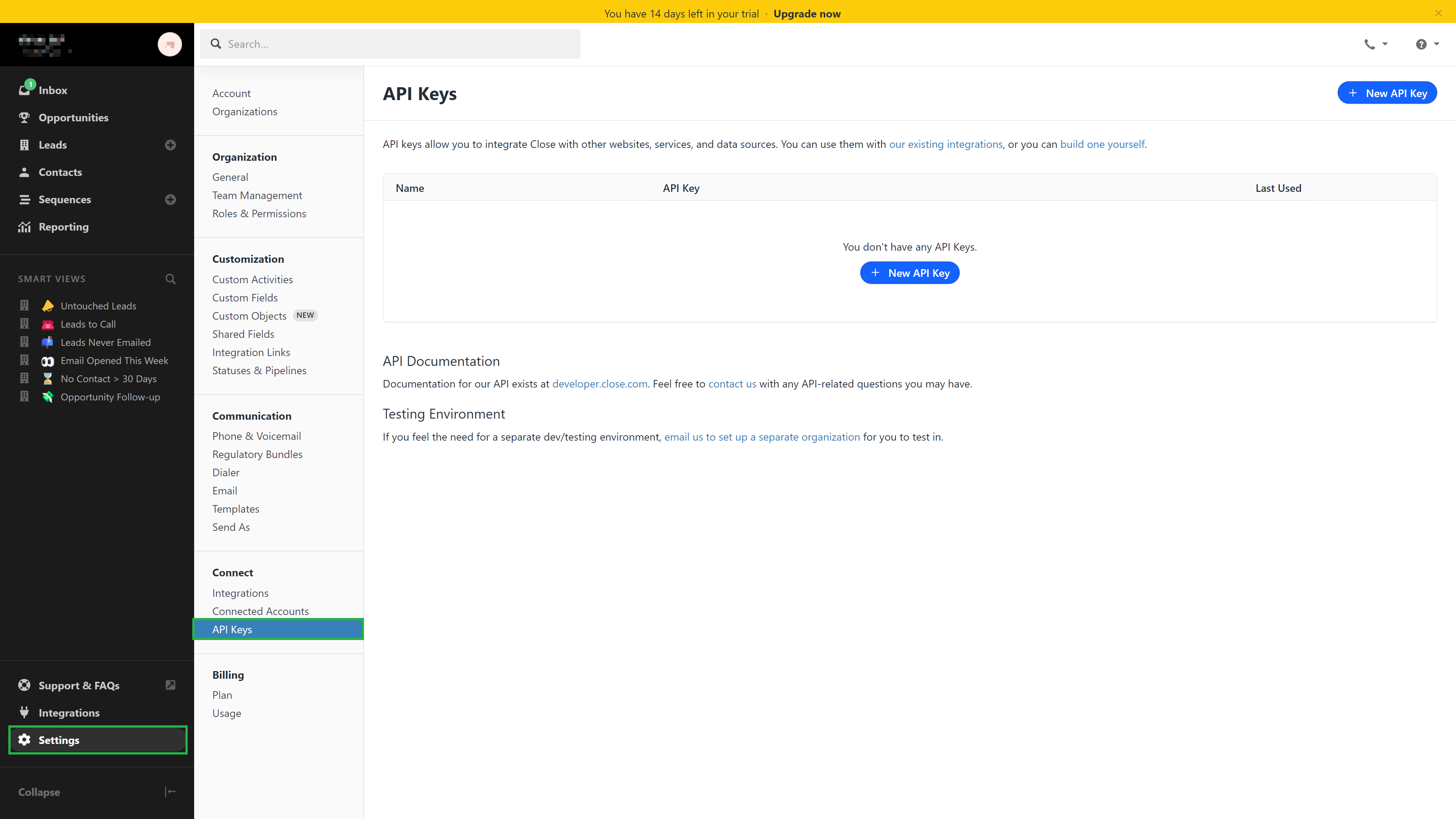This screenshot has width=1456, height=819.
Task: Open Templates settings
Action: pyautogui.click(x=236, y=509)
